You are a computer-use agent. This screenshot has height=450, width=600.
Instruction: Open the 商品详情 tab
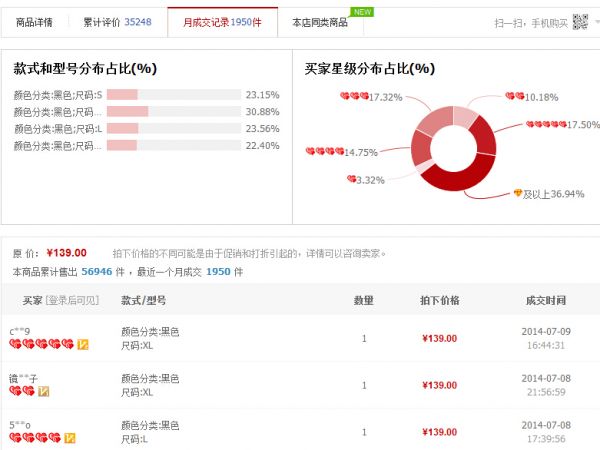(x=34, y=22)
